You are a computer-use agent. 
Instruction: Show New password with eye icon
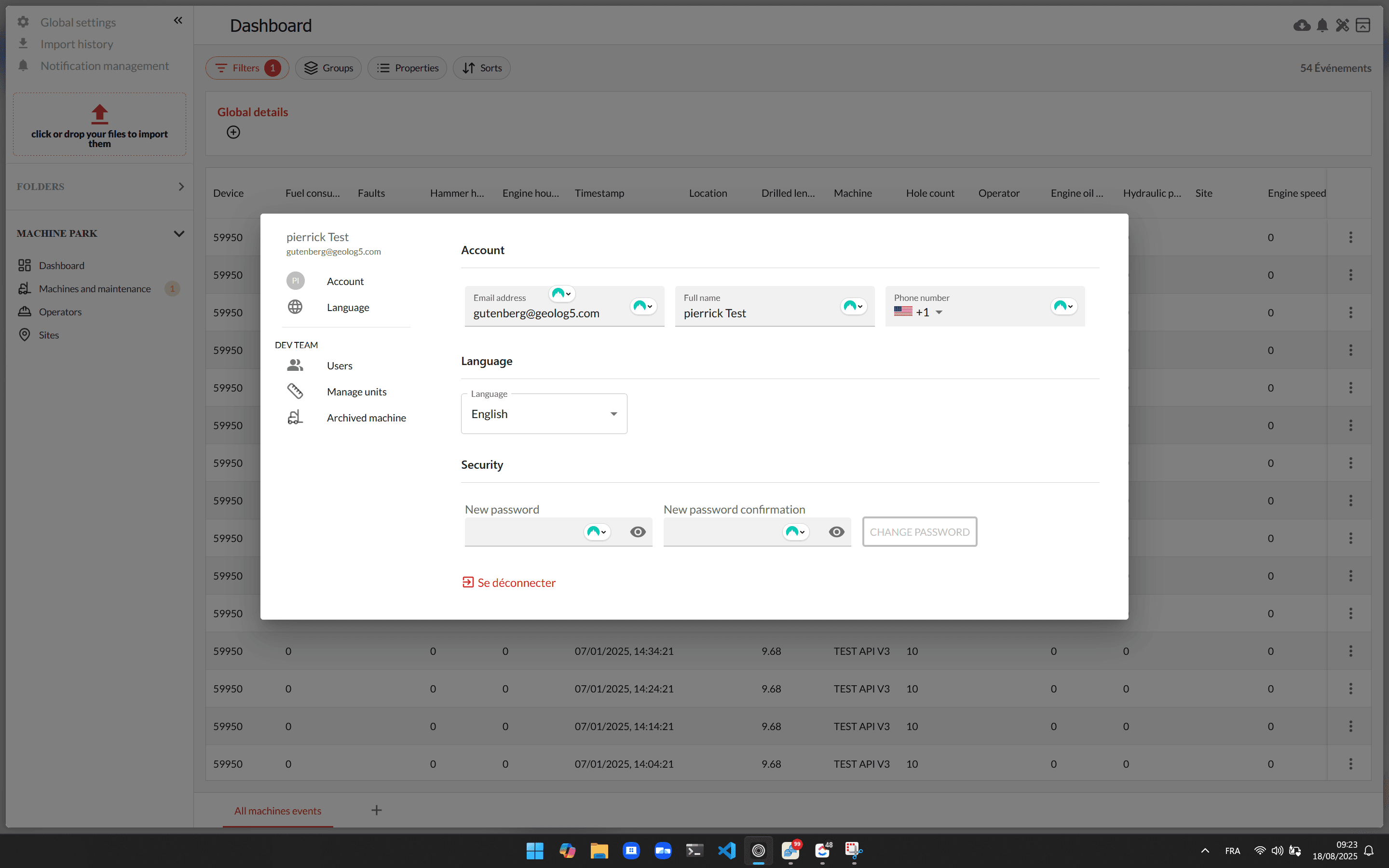coord(638,531)
